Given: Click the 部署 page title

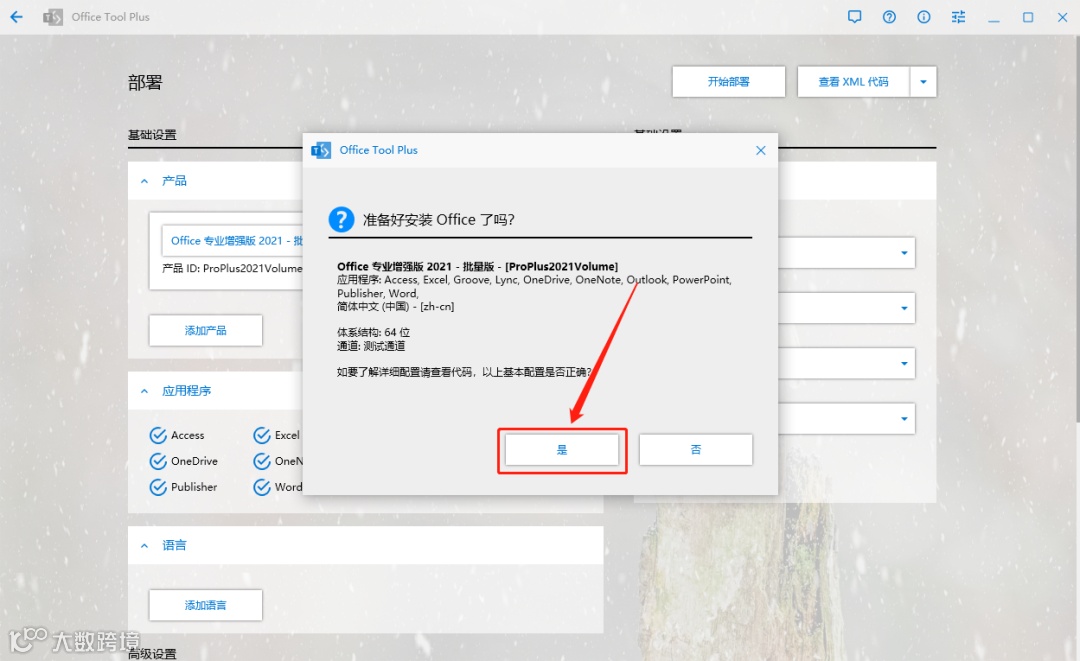Looking at the screenshot, I should pyautogui.click(x=145, y=83).
